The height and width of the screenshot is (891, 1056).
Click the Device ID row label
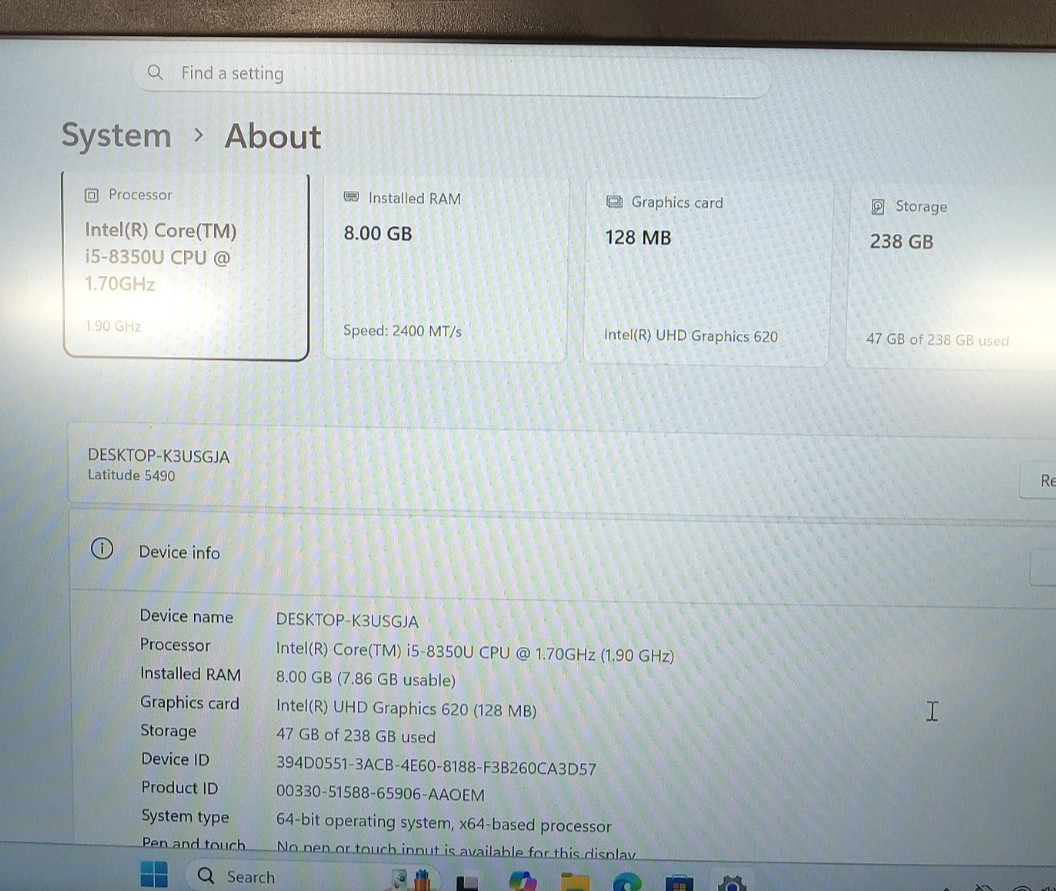coord(175,759)
